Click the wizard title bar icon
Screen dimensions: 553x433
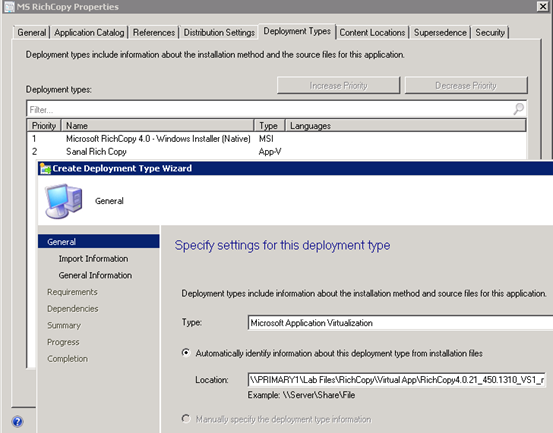click(45, 169)
